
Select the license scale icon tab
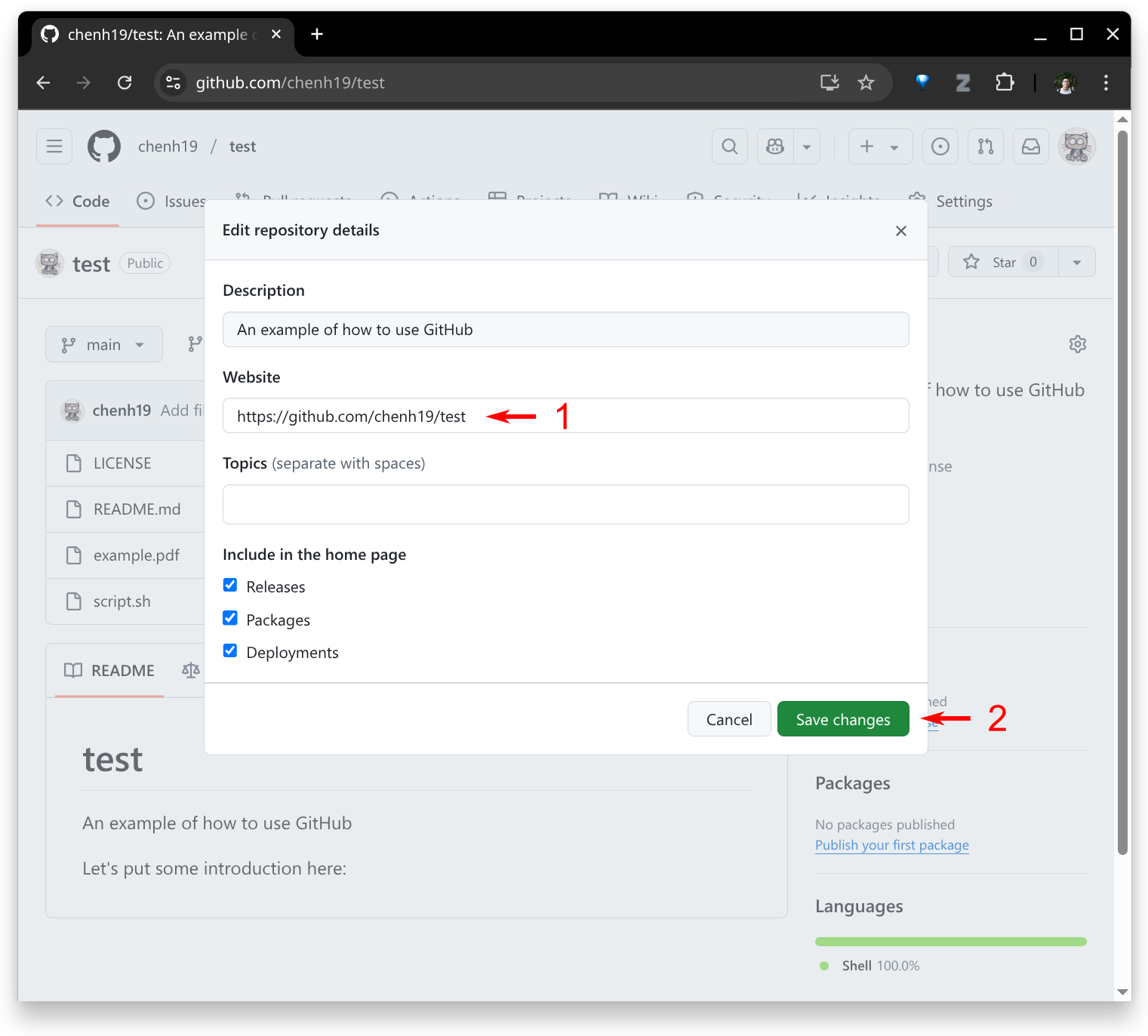click(191, 670)
